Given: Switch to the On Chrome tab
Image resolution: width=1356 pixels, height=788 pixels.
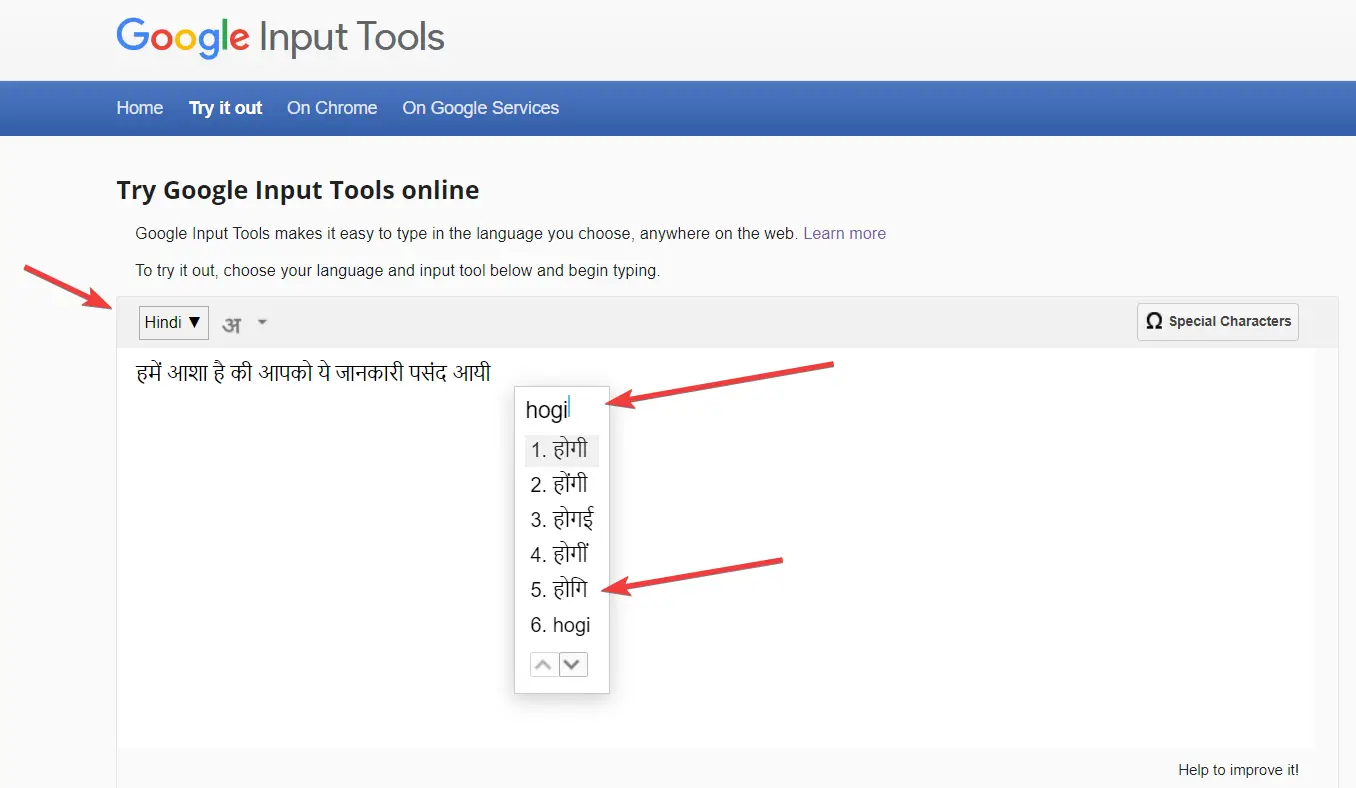Looking at the screenshot, I should (x=332, y=108).
